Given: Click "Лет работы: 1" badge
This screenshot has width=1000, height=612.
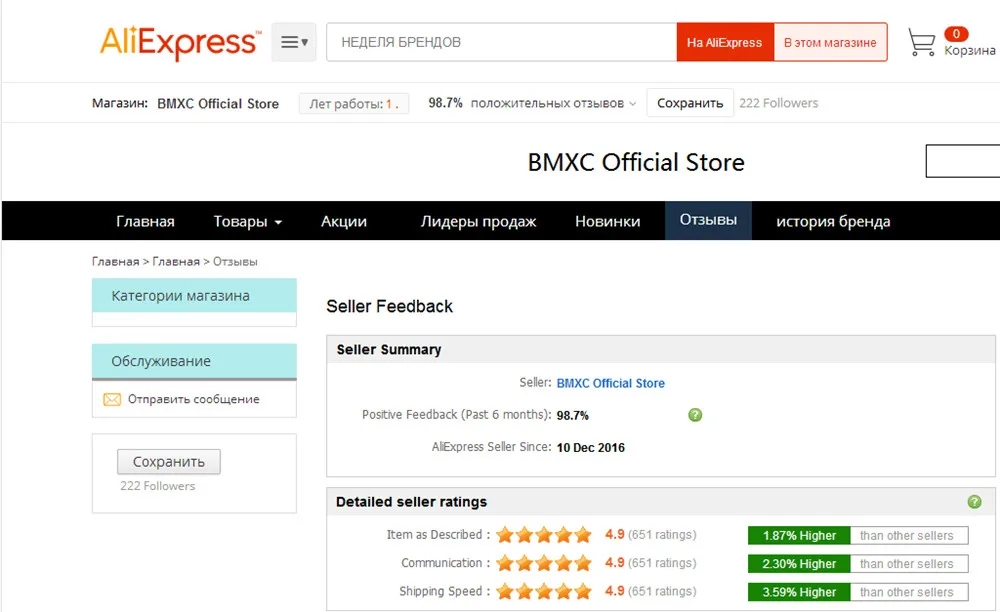Looking at the screenshot, I should coord(354,104).
